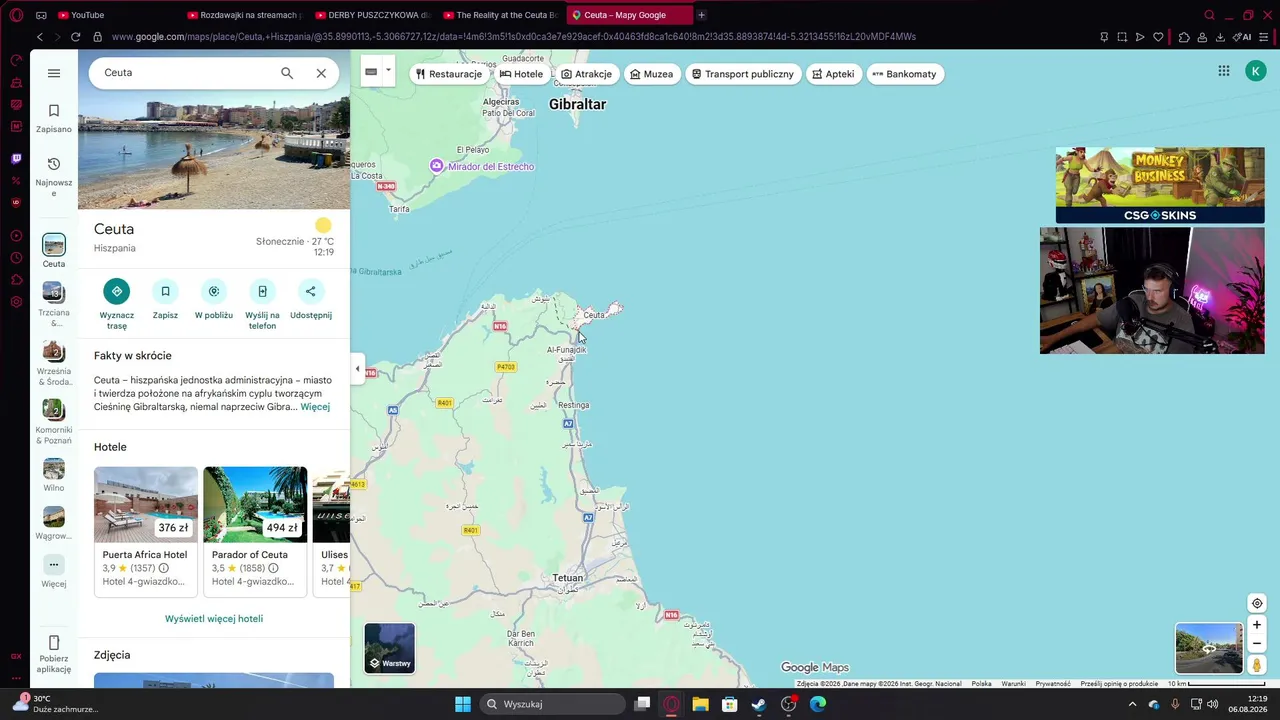This screenshot has height=720, width=1280.
Task: Filter the map by Apteki
Action: 833,74
